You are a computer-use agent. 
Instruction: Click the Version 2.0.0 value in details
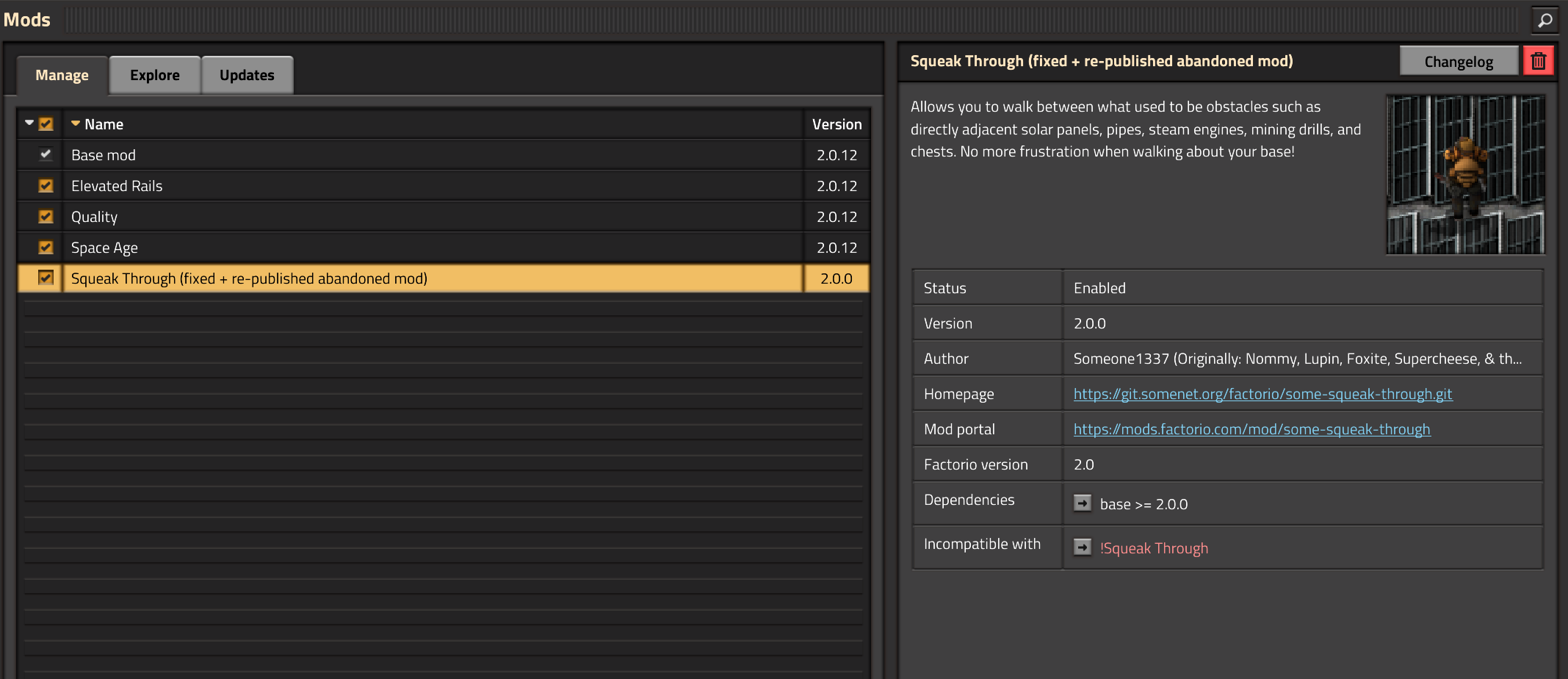[x=1089, y=323]
